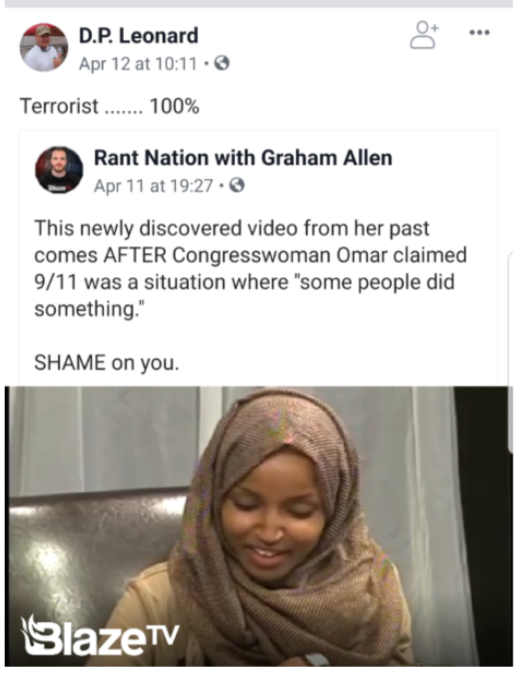522x676 pixels.
Task: Visit Rant Nation with Graham Allen page
Action: [243, 157]
